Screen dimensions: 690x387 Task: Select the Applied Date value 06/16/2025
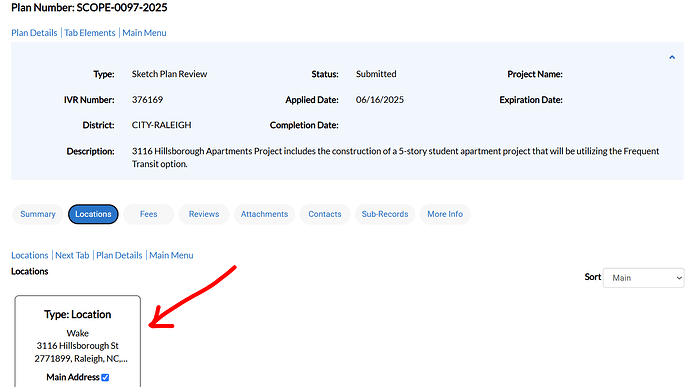click(380, 100)
